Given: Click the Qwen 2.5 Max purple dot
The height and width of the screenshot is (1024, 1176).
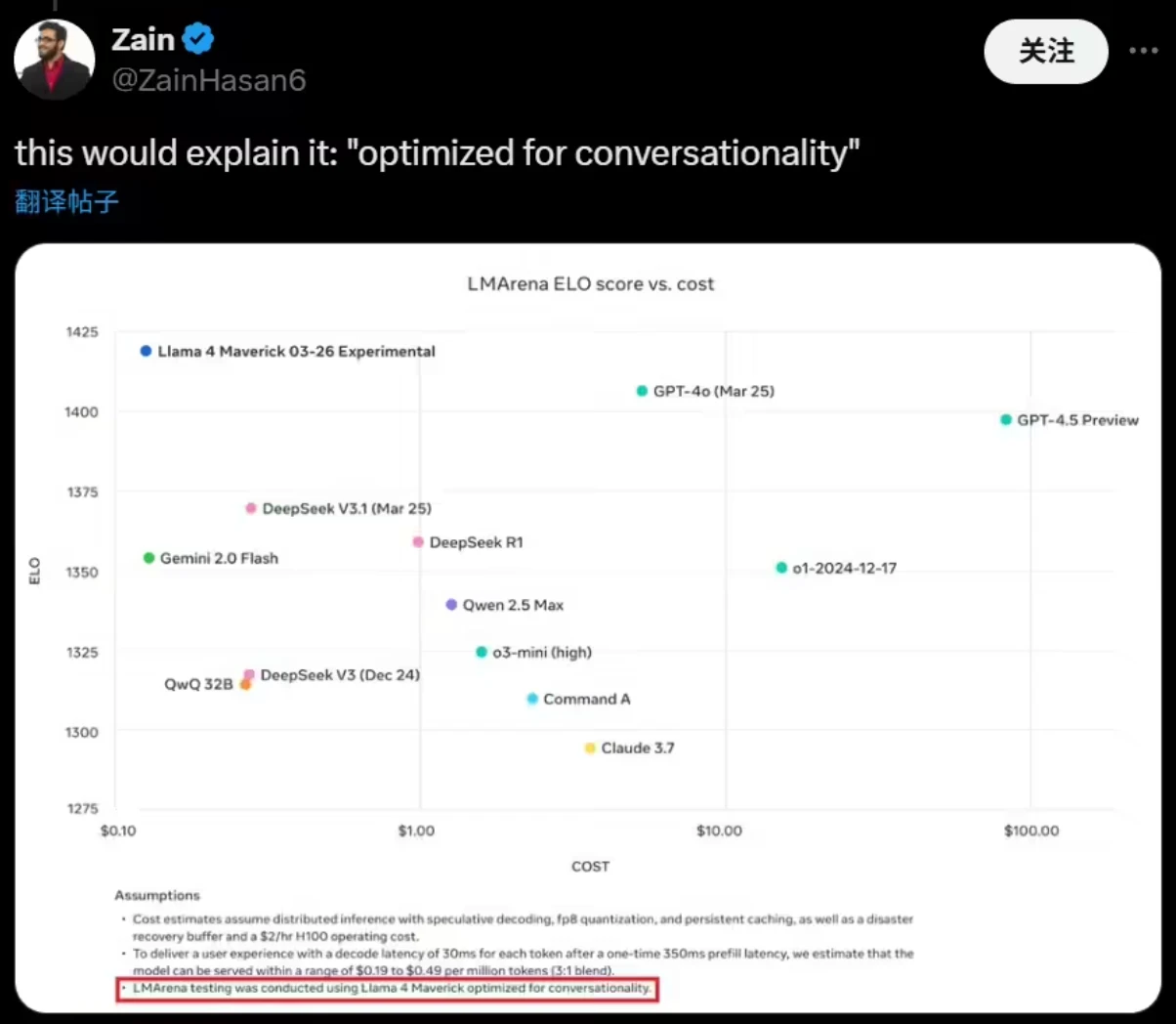Looking at the screenshot, I should [451, 605].
